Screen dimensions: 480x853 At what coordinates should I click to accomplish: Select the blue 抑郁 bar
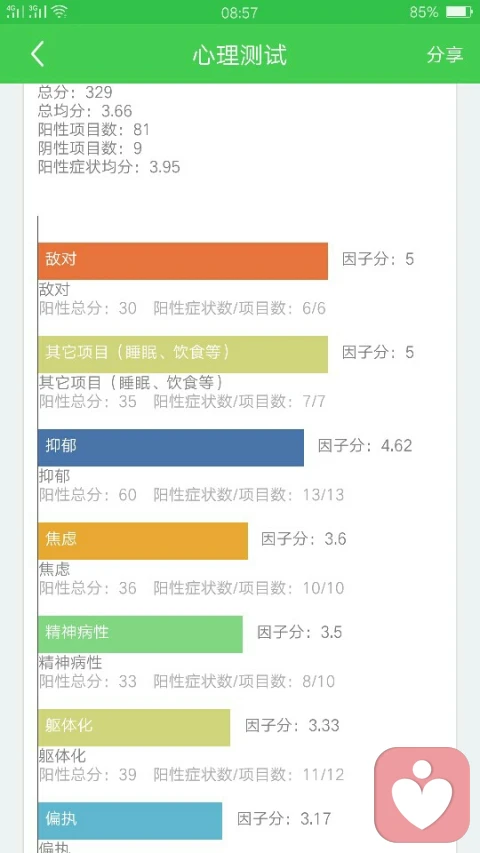(171, 448)
